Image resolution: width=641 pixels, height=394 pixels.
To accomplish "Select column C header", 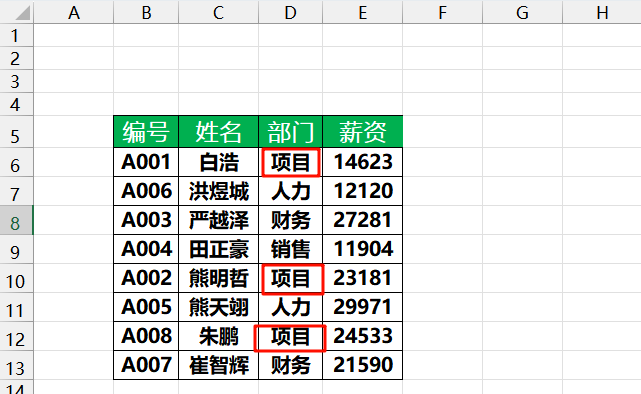I will point(218,12).
